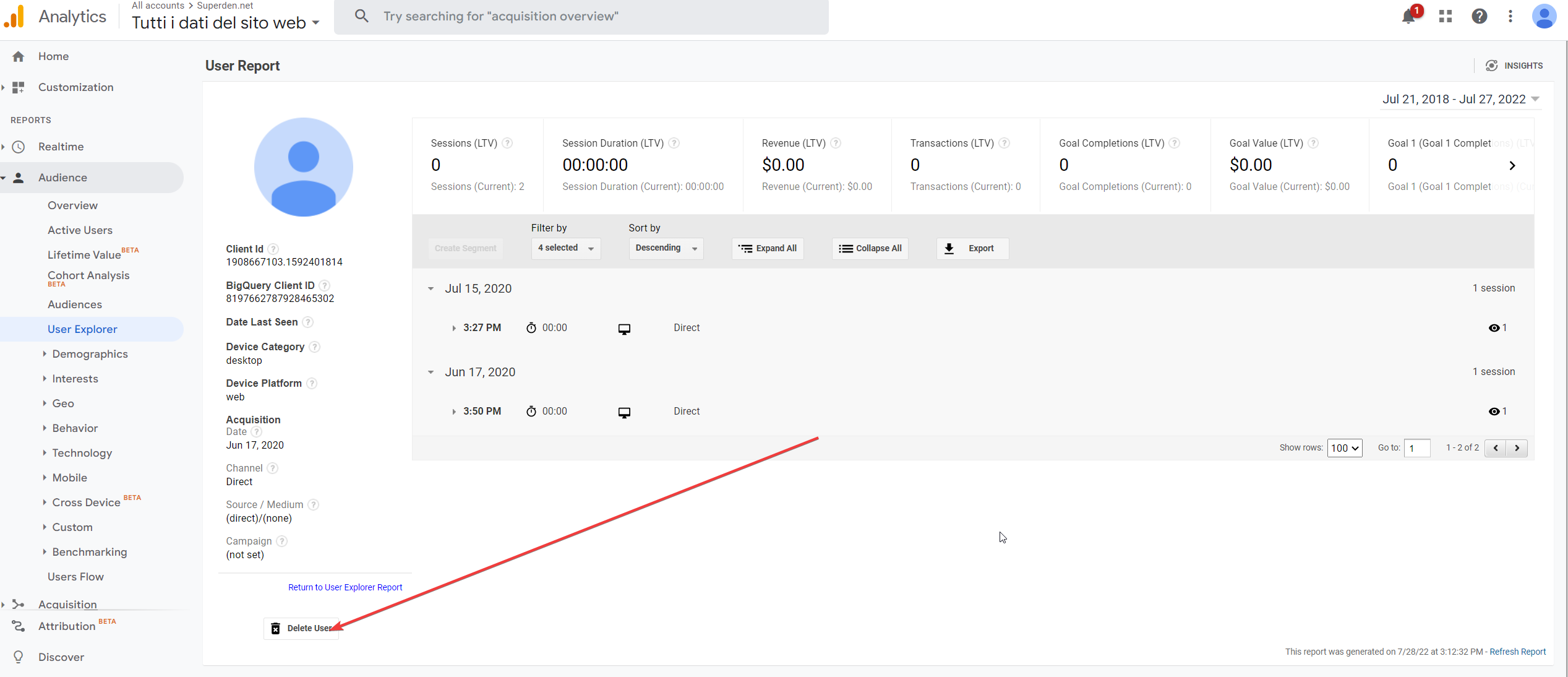Open the date range selector
This screenshot has width=1568, height=677.
(x=1460, y=99)
